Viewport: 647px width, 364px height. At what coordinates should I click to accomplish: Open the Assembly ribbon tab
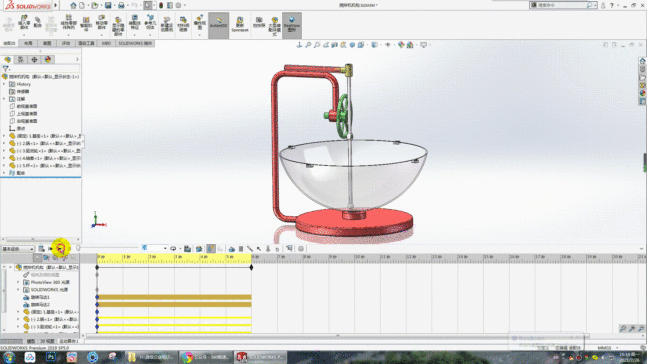click(x=9, y=43)
